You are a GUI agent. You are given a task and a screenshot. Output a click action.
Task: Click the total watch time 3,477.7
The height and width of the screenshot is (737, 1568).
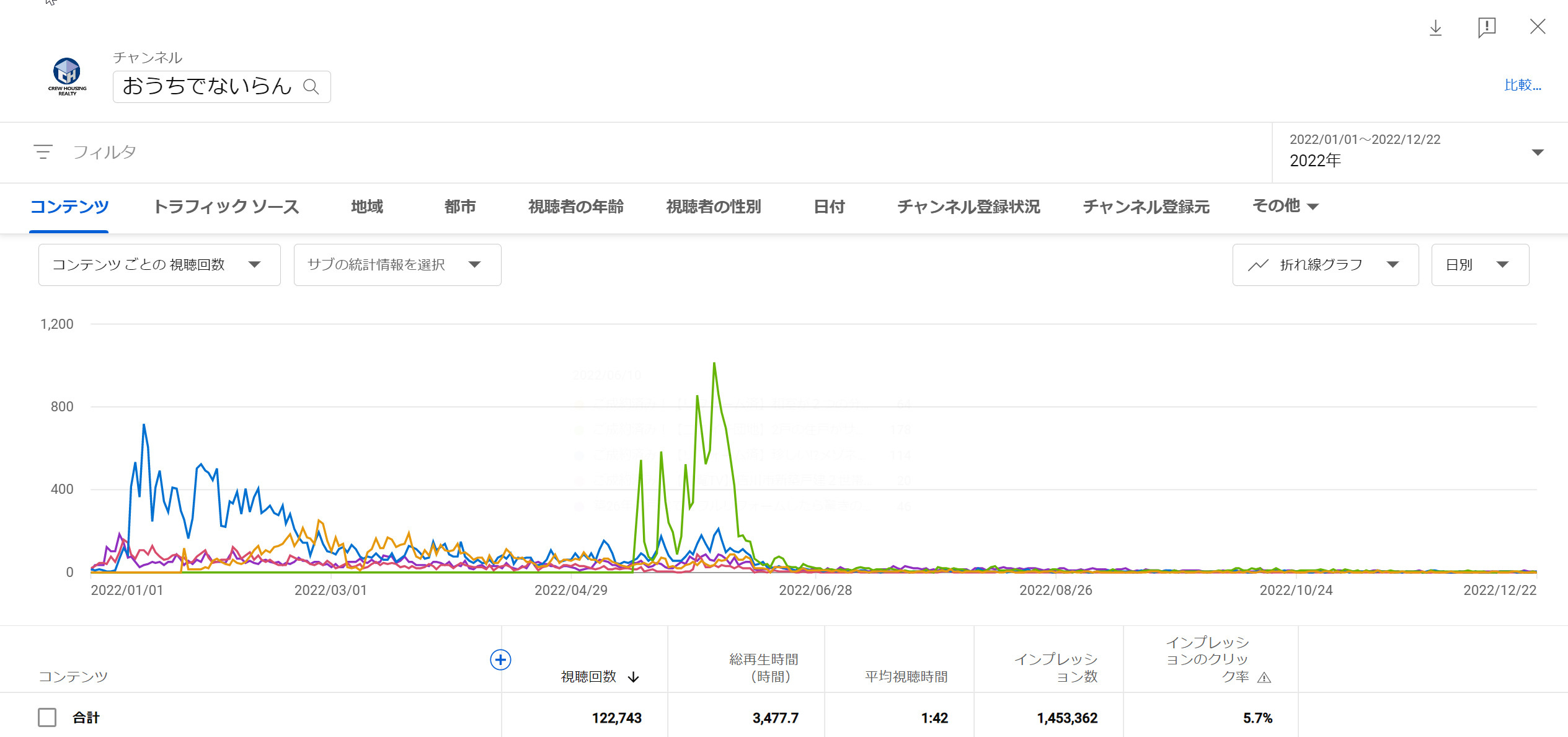click(x=775, y=718)
